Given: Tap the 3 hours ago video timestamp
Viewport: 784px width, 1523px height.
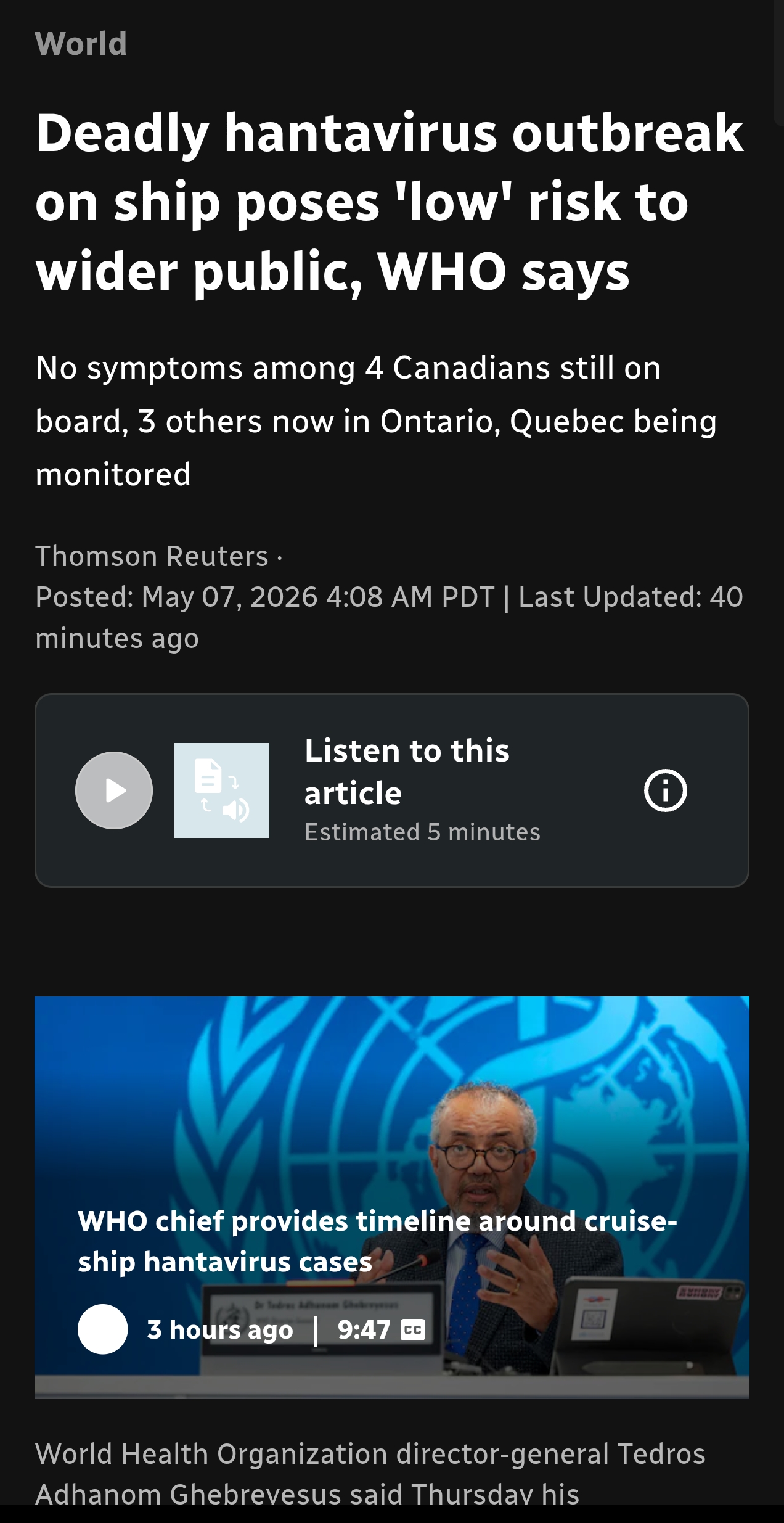Looking at the screenshot, I should tap(220, 1330).
